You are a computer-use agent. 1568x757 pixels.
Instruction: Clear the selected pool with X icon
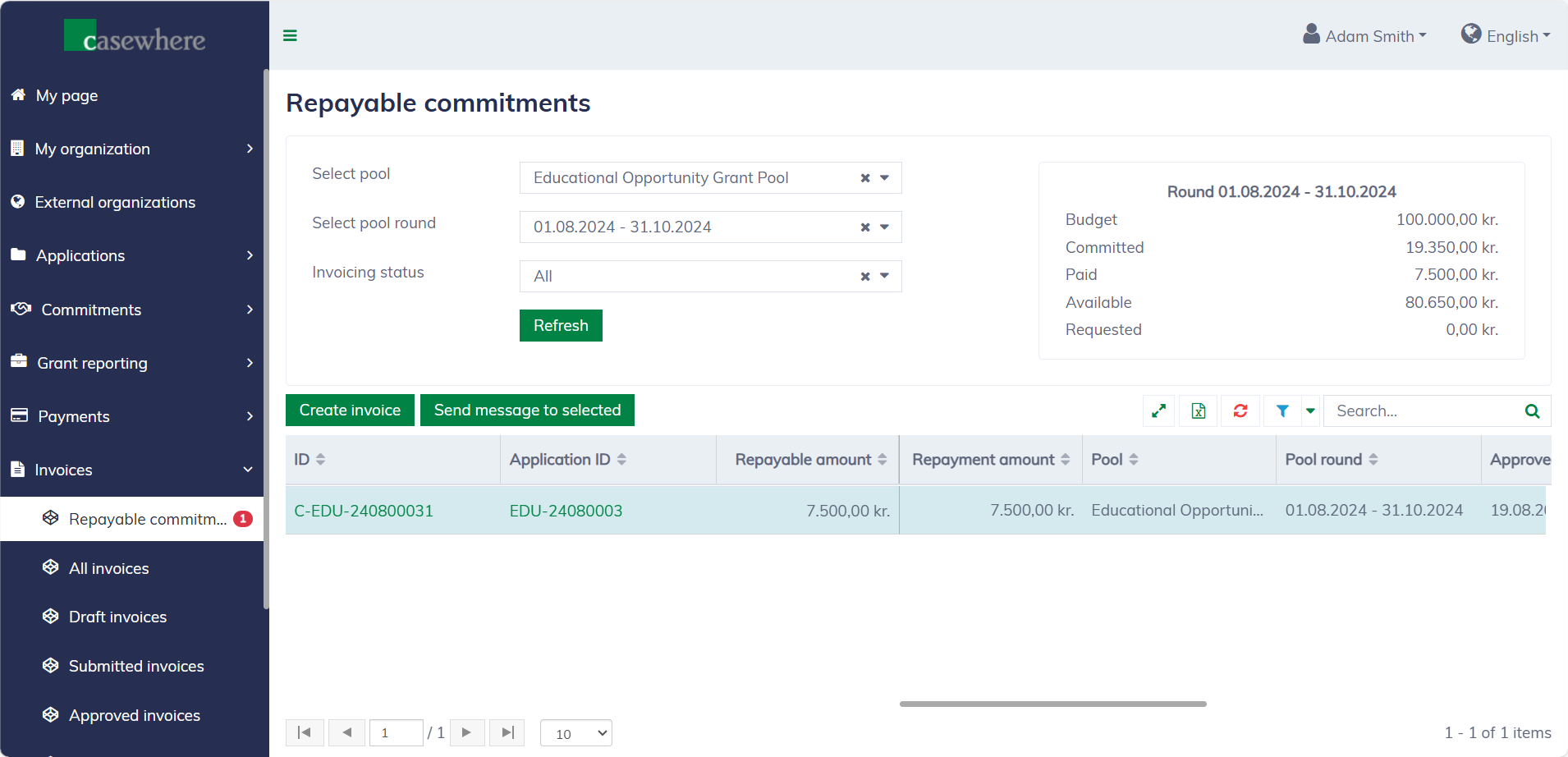[x=864, y=178]
